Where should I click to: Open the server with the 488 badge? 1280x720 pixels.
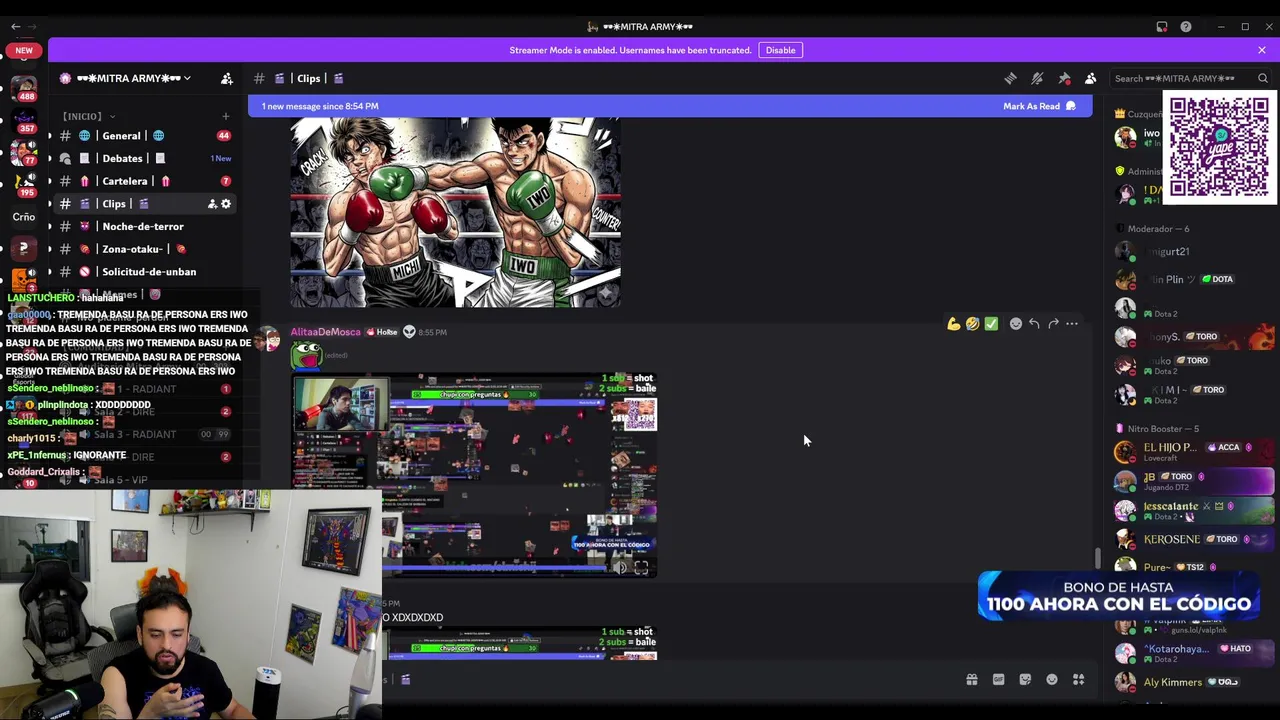pyautogui.click(x=24, y=90)
